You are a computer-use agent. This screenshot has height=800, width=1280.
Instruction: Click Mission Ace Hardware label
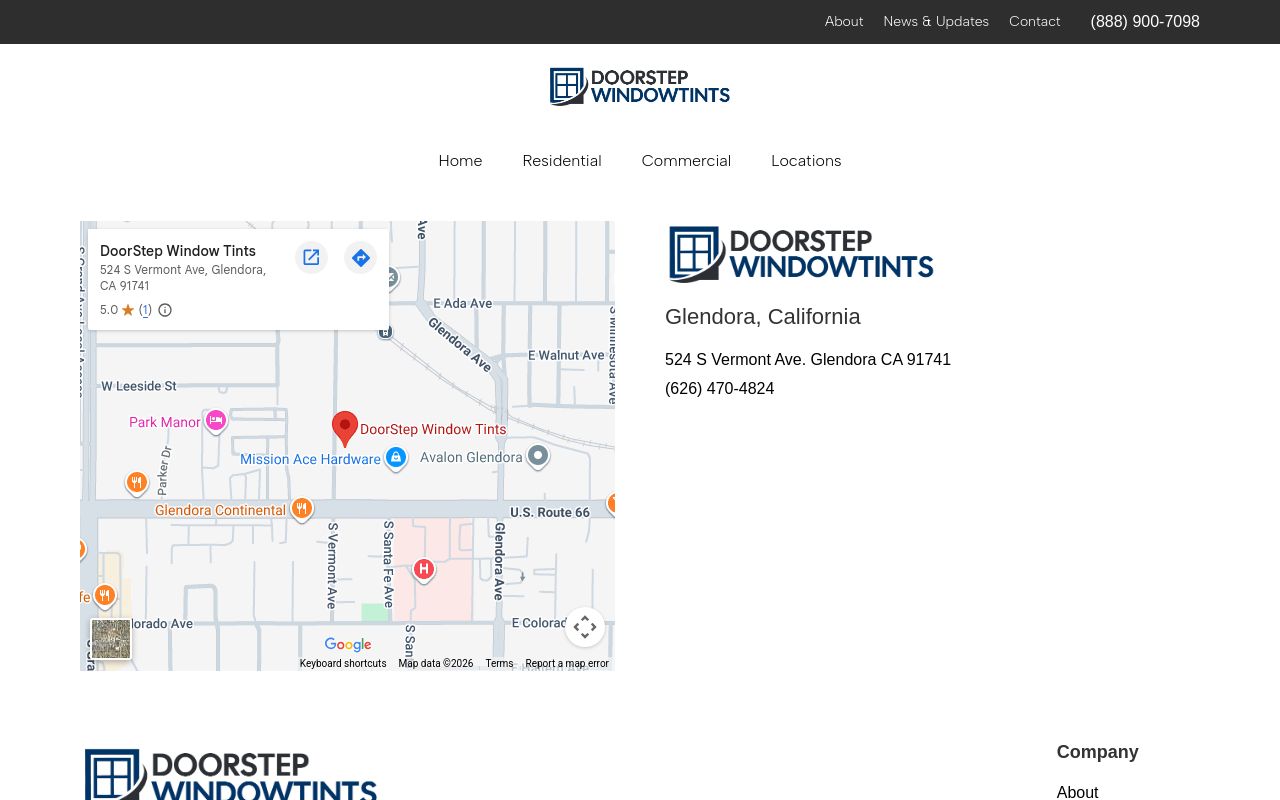point(310,459)
